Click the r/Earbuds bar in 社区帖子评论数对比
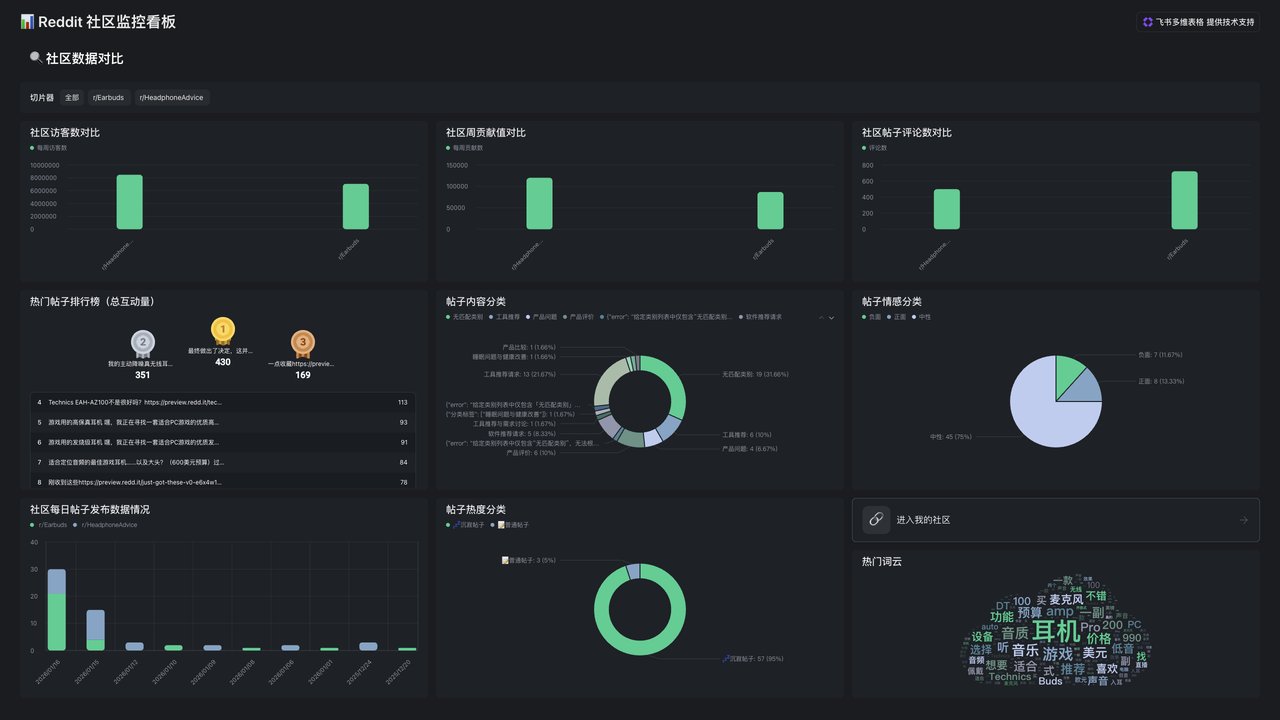Viewport: 1280px width, 720px height. point(1185,200)
